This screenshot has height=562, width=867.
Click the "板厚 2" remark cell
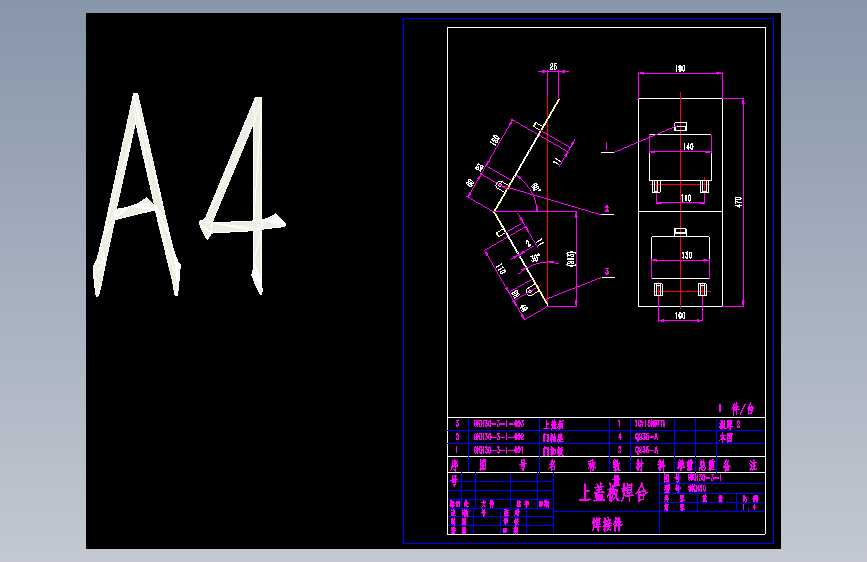point(729,424)
